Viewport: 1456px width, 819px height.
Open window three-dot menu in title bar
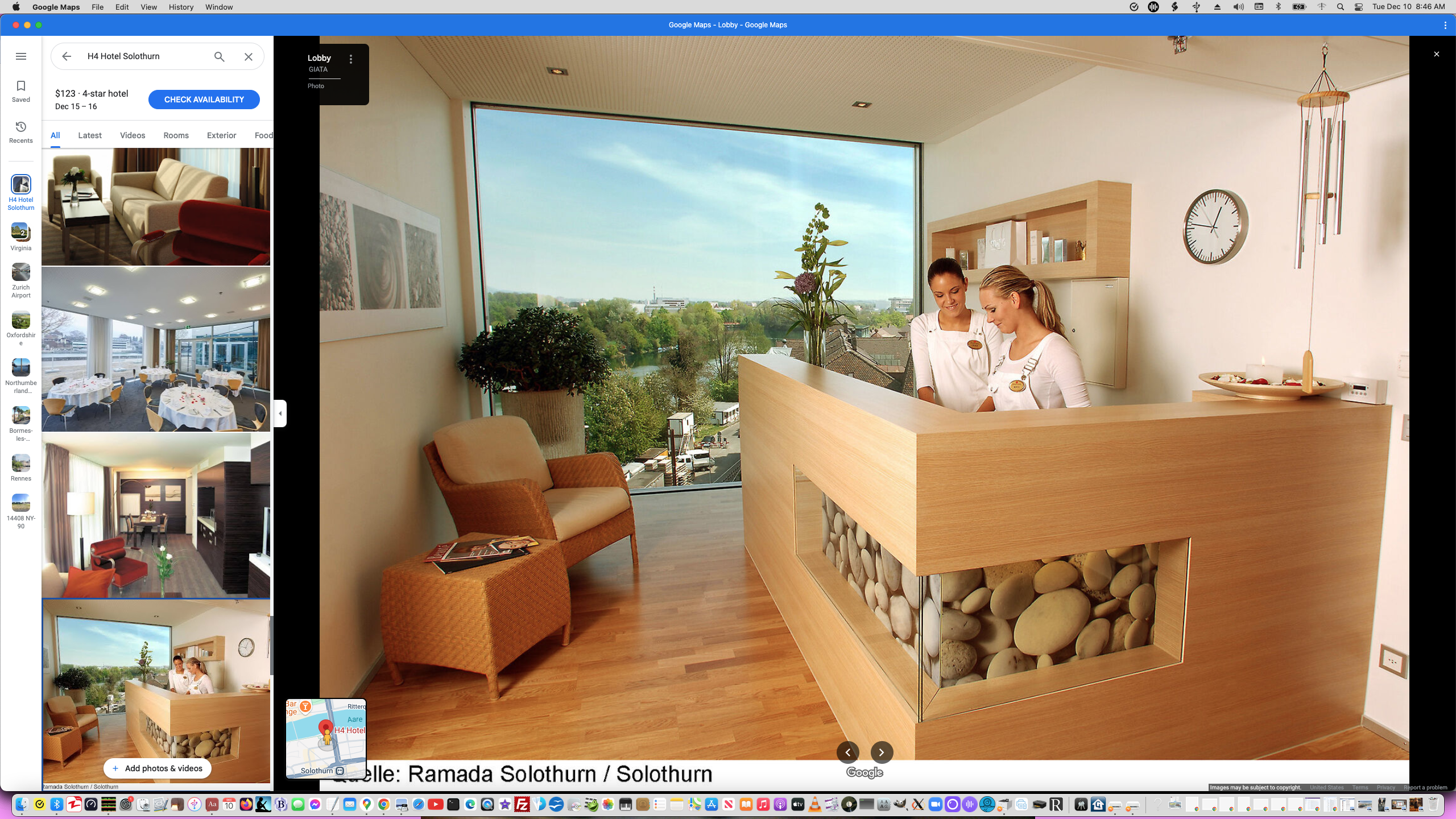coord(1445,25)
